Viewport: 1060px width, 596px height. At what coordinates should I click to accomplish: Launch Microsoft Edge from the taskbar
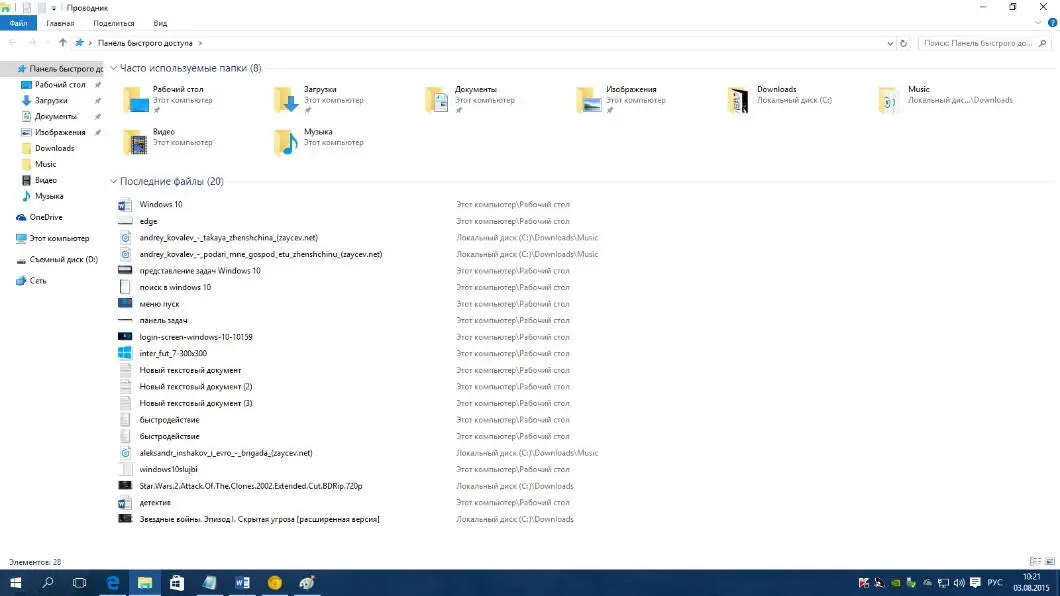point(112,582)
